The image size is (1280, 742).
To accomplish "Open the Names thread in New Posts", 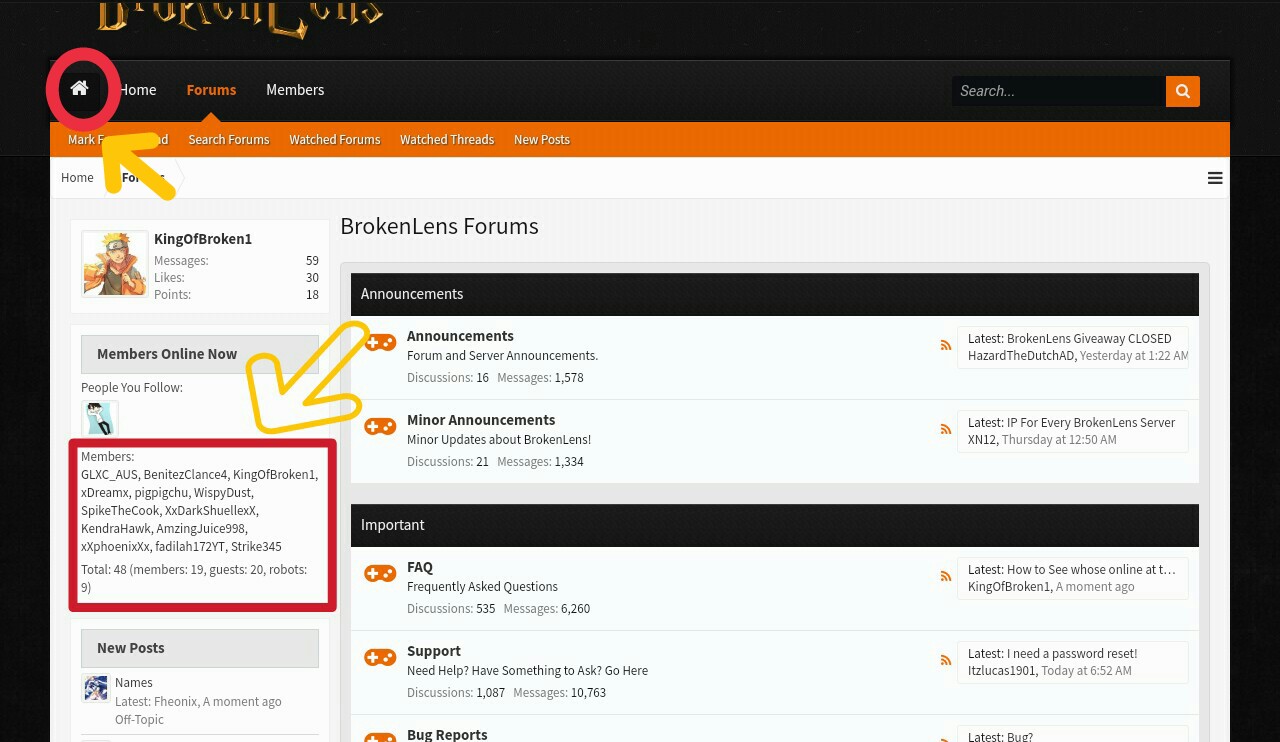I will coord(134,683).
